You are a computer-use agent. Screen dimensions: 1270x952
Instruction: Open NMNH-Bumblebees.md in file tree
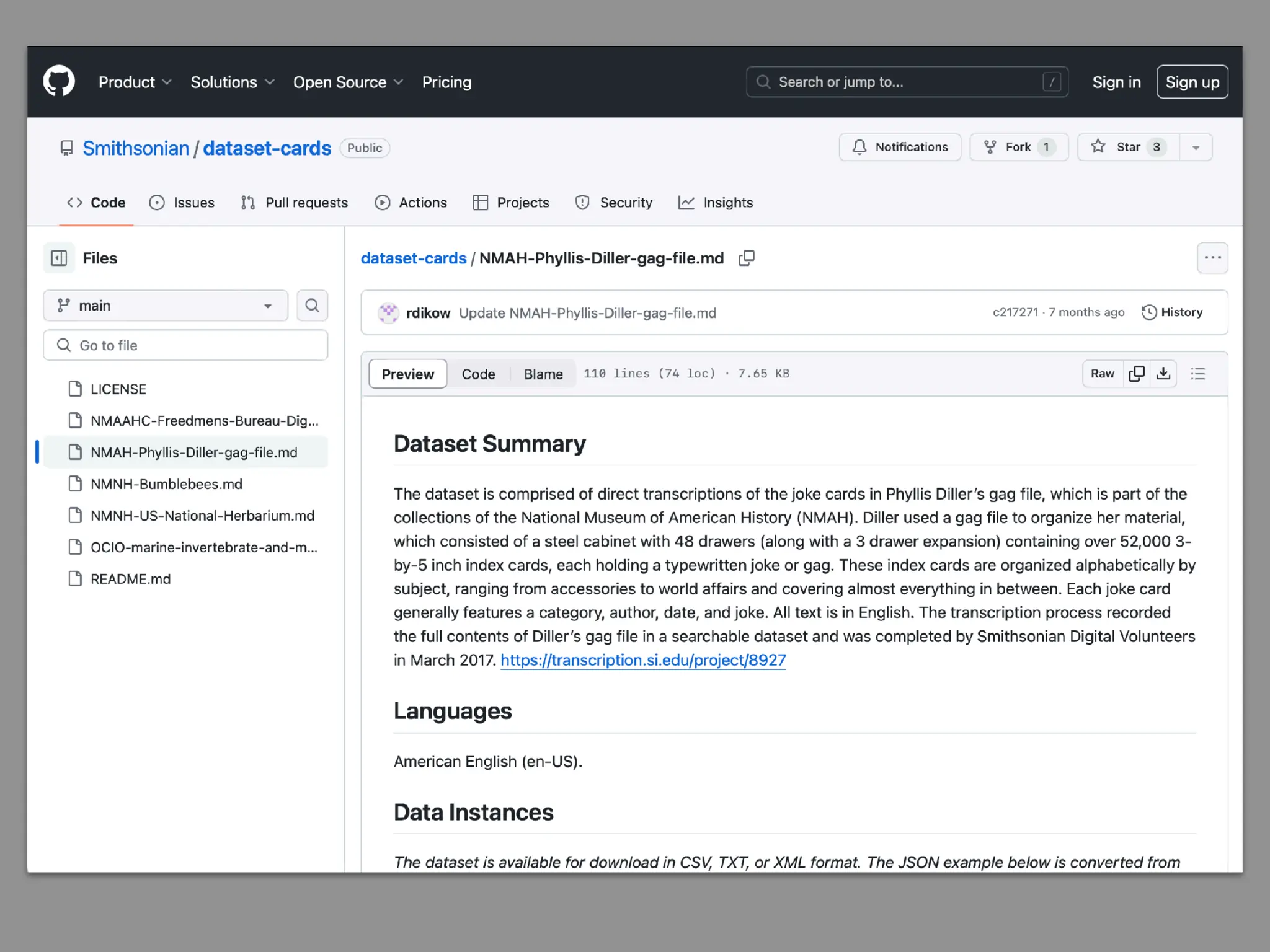166,484
